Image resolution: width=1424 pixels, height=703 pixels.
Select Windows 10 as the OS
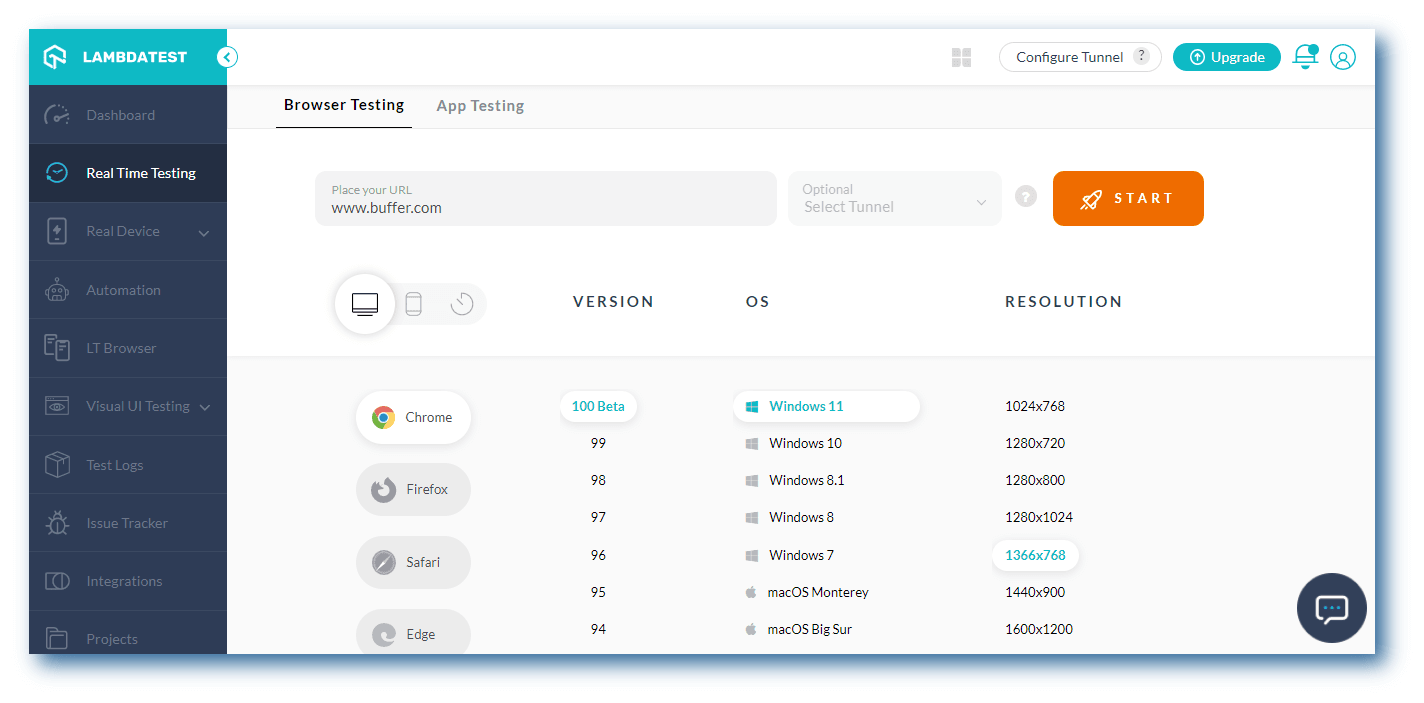coord(805,443)
